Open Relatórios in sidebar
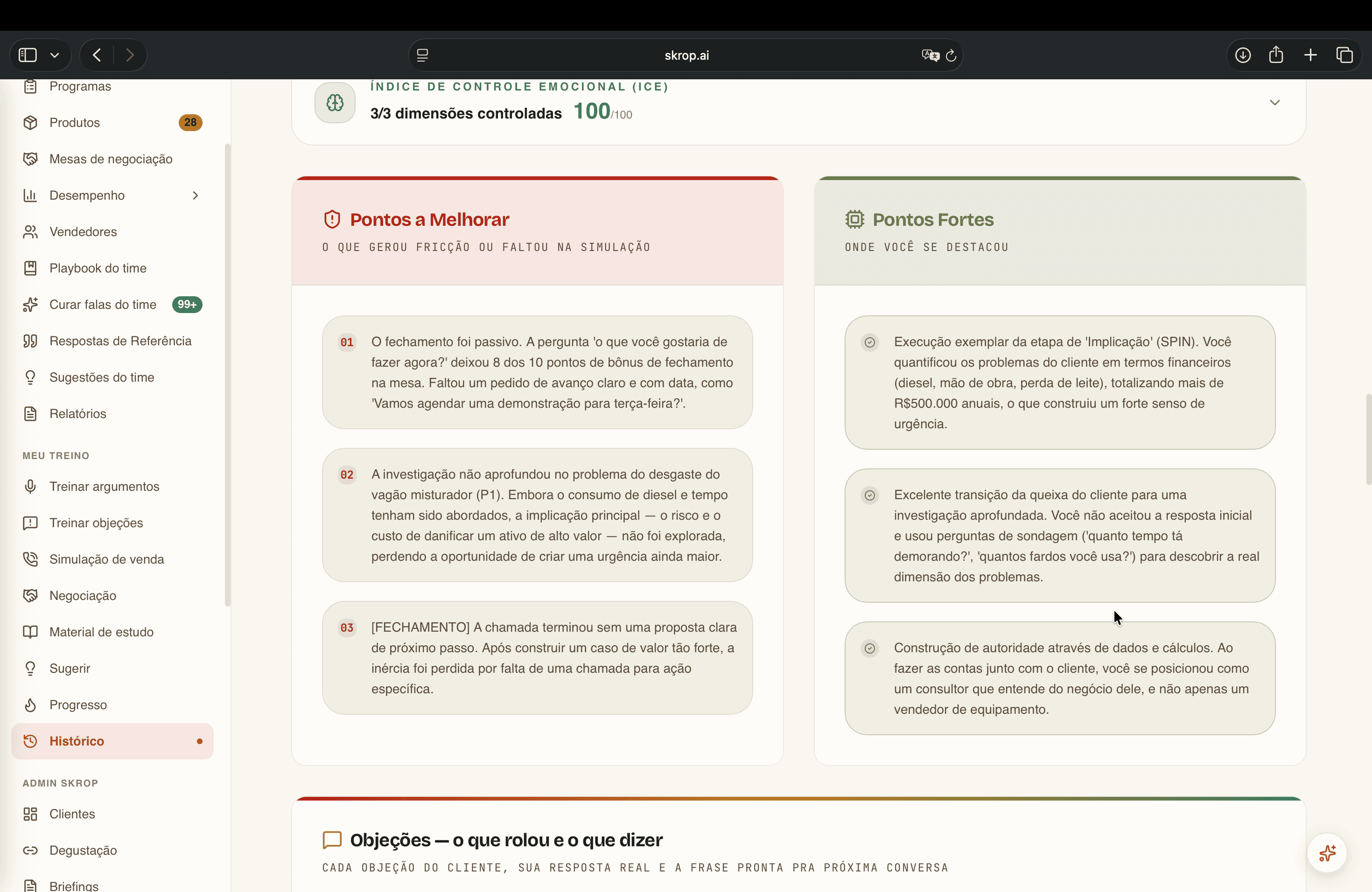Image resolution: width=1372 pixels, height=892 pixels. [112, 414]
